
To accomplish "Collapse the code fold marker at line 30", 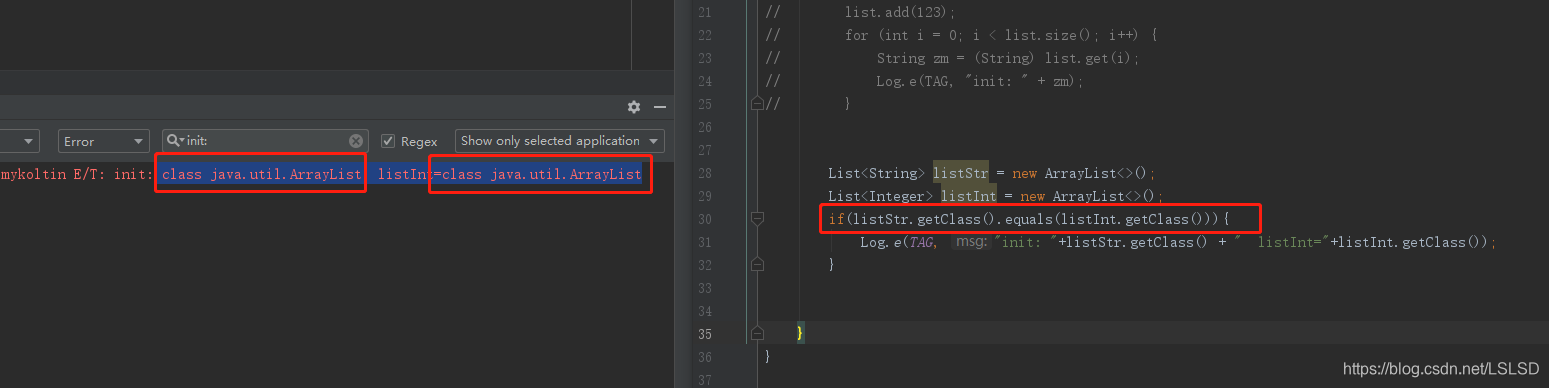I will 757,218.
